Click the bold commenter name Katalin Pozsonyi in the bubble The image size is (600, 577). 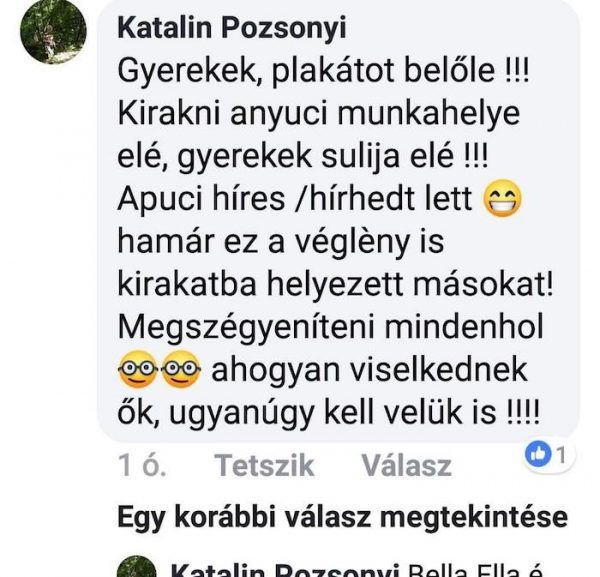coord(232,28)
